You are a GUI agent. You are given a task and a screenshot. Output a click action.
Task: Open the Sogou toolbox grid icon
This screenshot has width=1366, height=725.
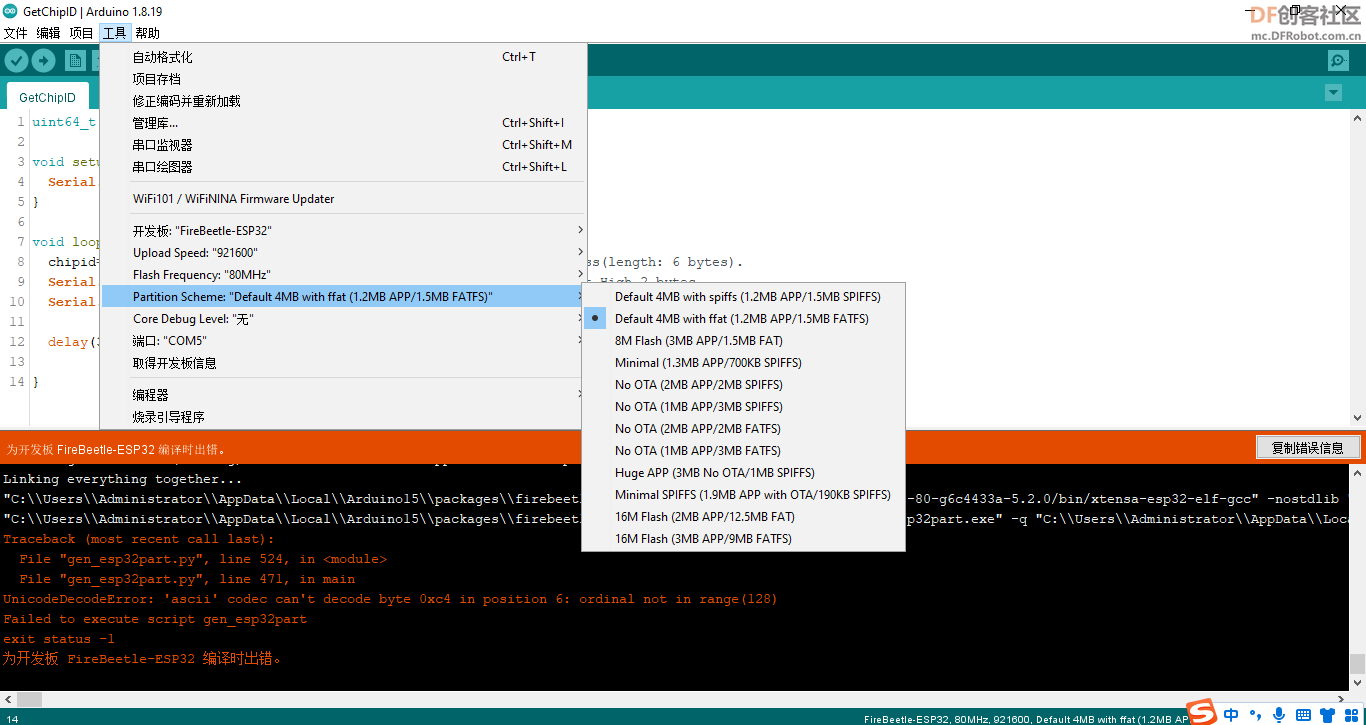pyautogui.click(x=1352, y=715)
